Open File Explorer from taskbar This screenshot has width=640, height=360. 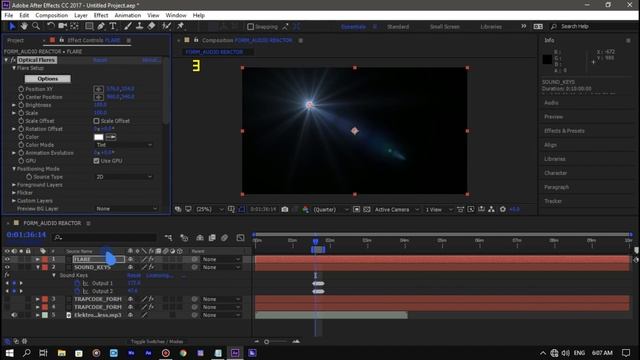(62, 353)
